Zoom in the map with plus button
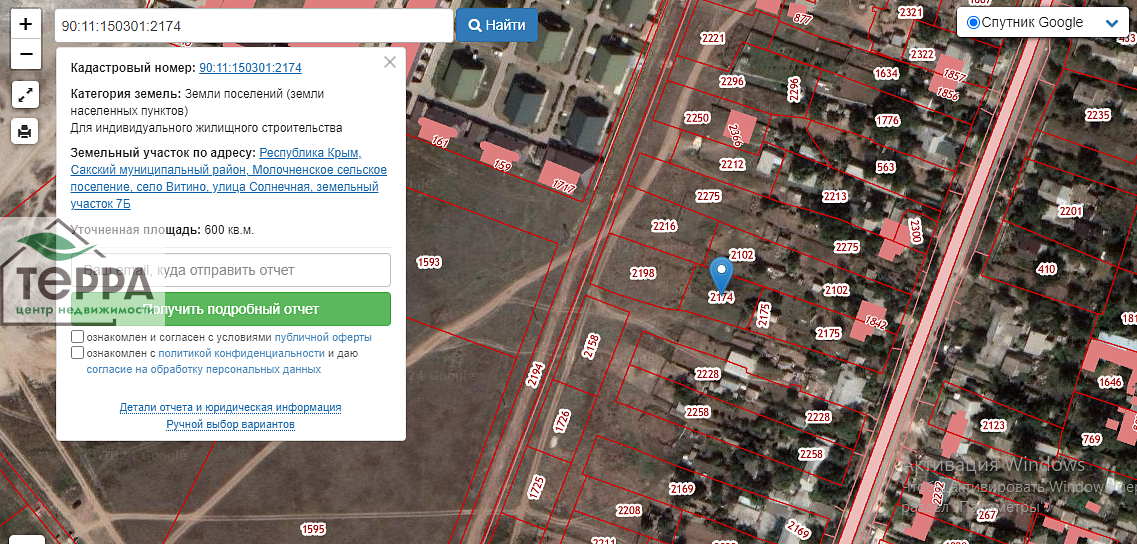Screen dimensions: 1137x544 [x=26, y=23]
